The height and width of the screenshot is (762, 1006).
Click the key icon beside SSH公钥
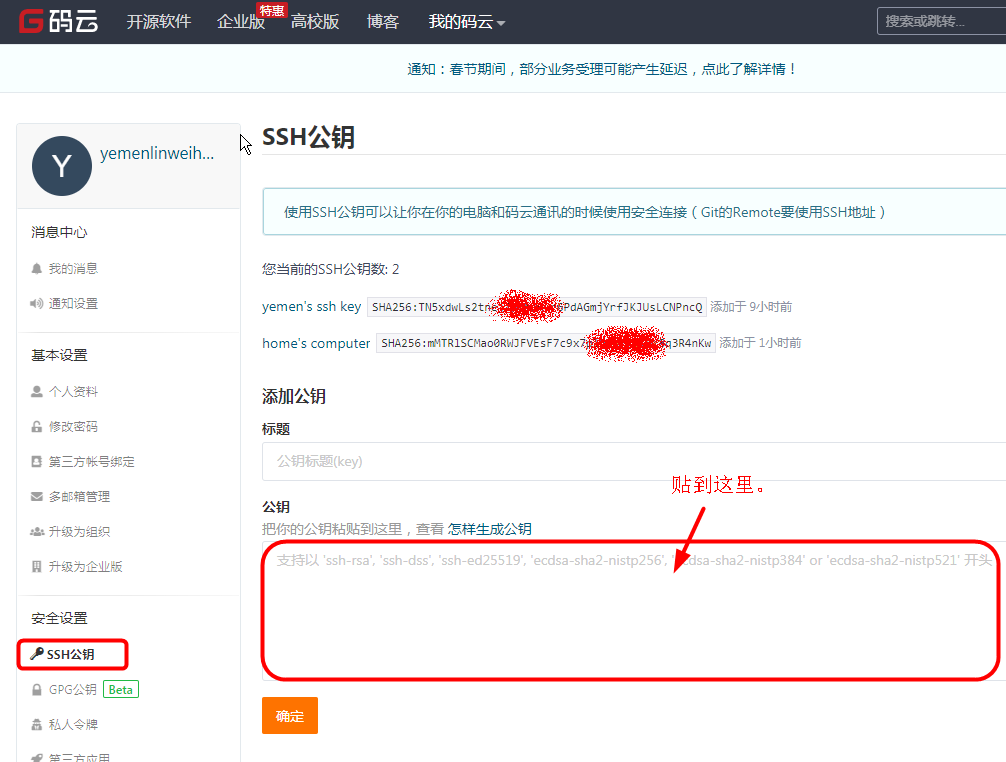(x=37, y=654)
